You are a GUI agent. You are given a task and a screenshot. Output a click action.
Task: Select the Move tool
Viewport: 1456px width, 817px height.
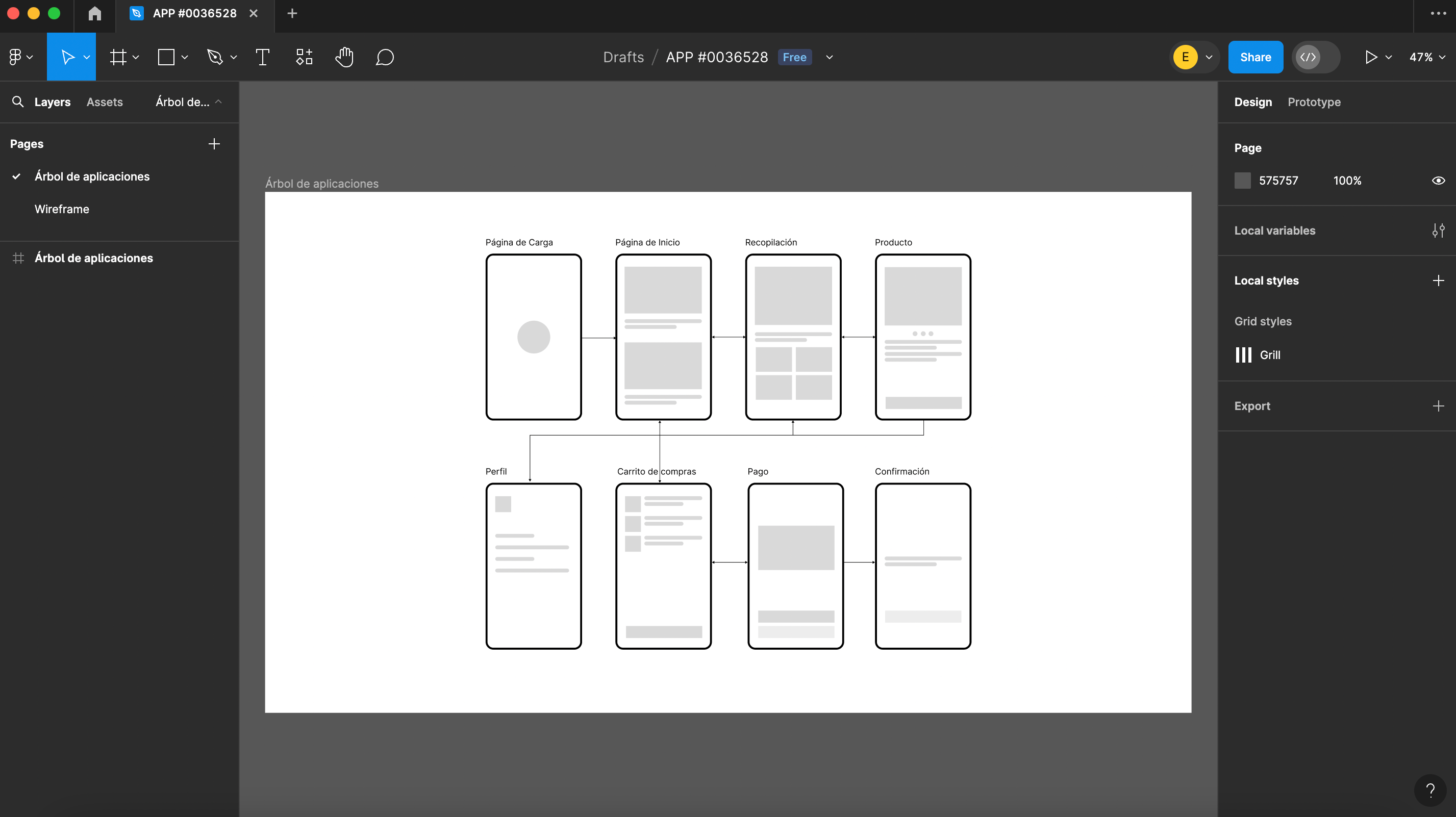pyautogui.click(x=67, y=57)
